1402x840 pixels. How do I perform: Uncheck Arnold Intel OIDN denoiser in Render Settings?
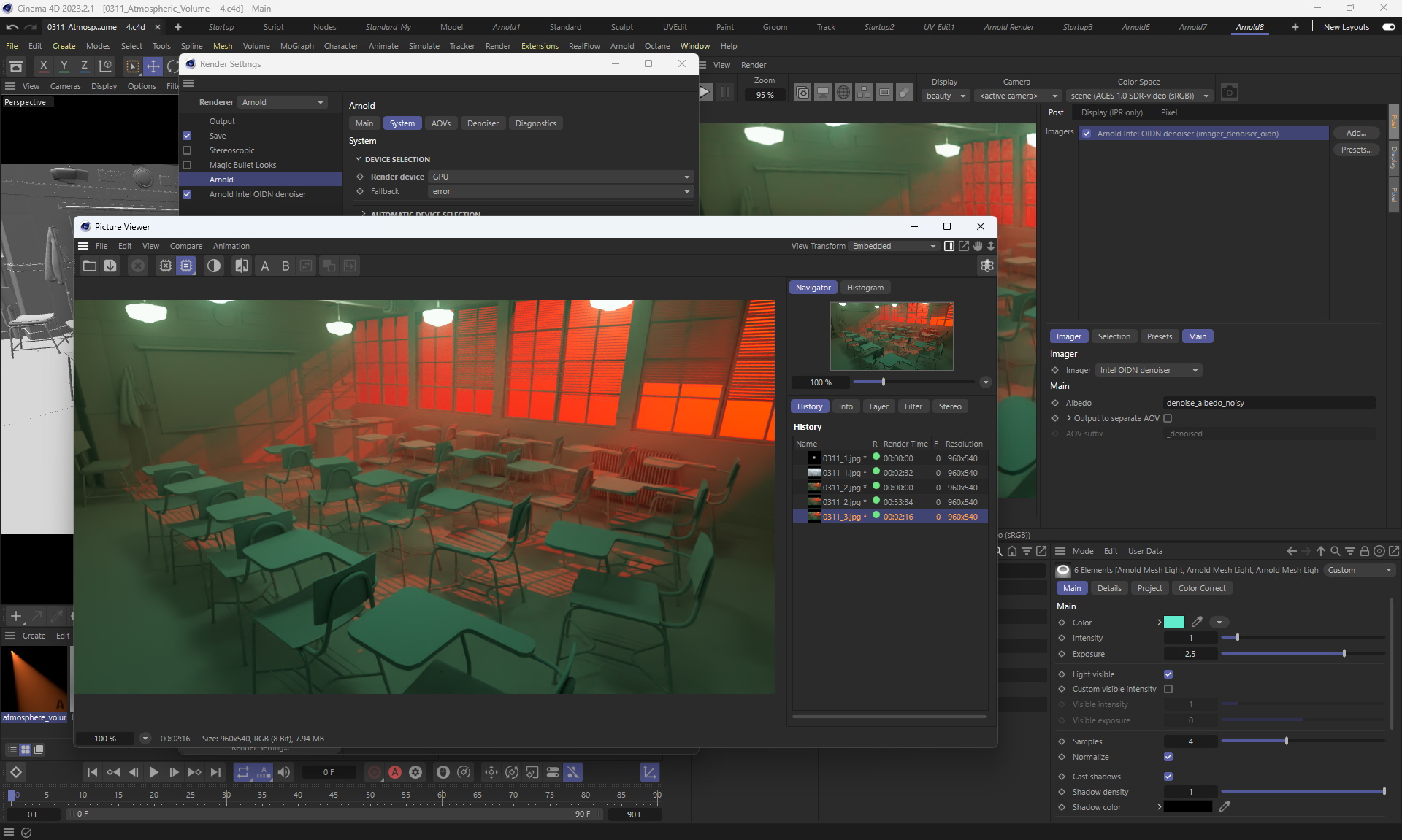tap(187, 194)
